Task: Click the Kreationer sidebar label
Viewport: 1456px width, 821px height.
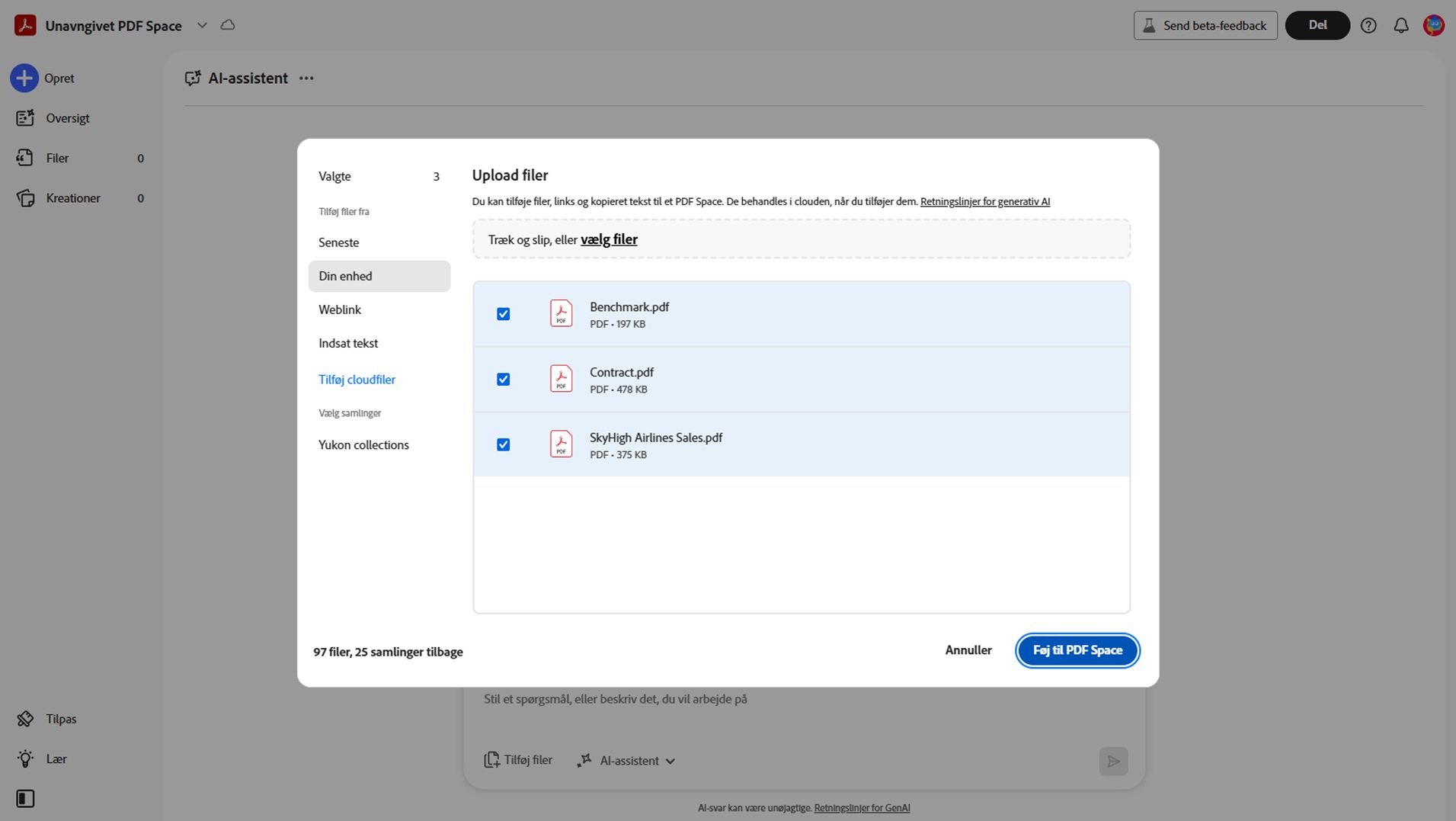Action: (x=73, y=198)
